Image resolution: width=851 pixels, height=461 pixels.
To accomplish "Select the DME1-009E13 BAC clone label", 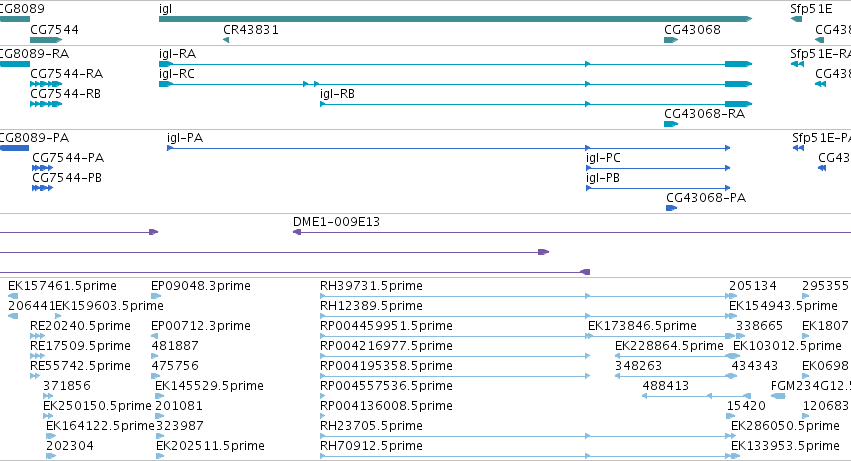I will tap(336, 222).
